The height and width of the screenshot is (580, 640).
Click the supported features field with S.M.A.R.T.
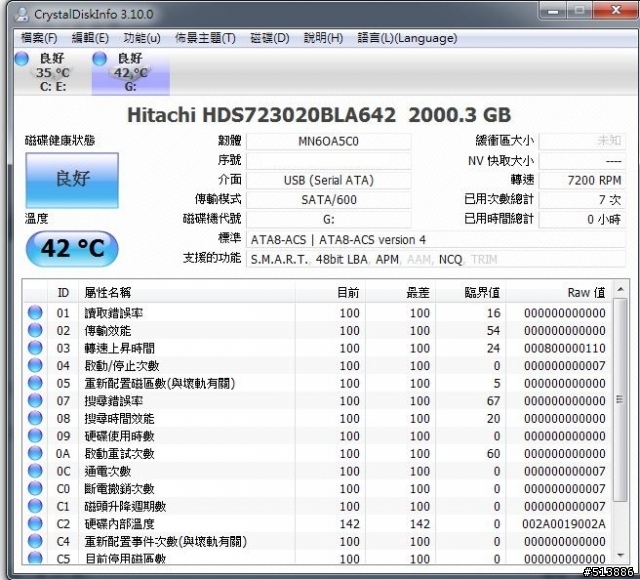(436, 259)
